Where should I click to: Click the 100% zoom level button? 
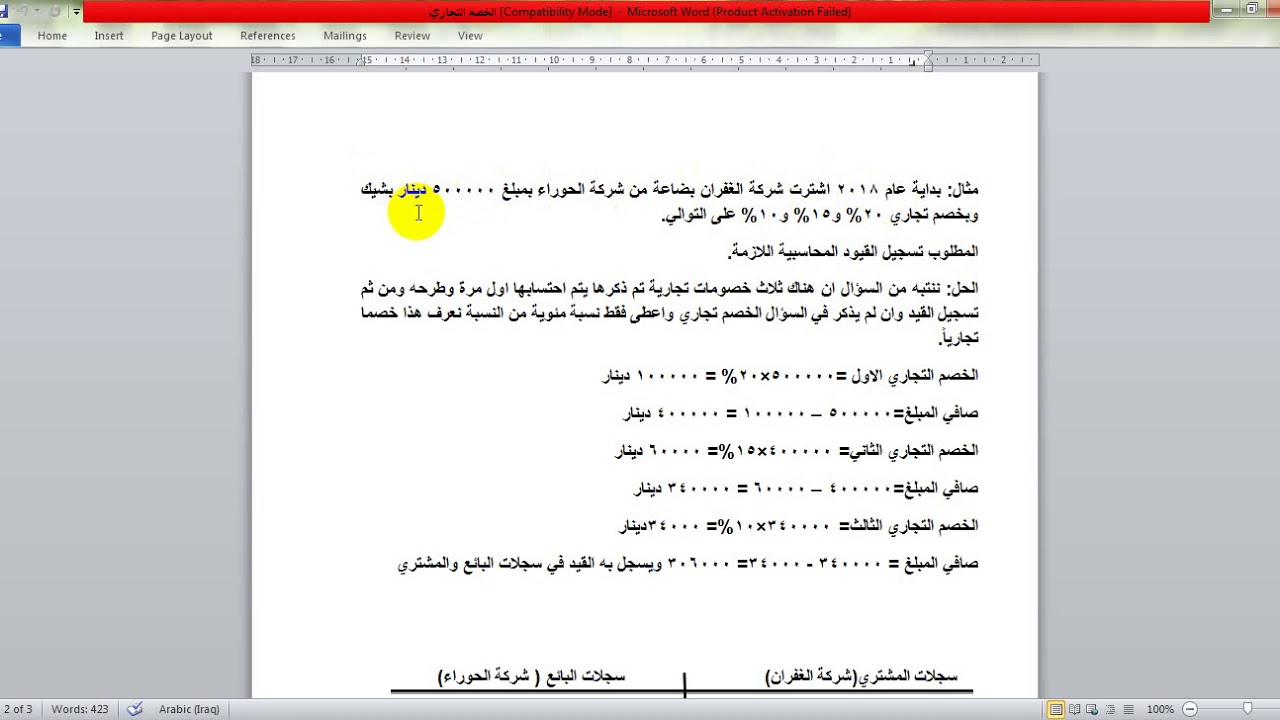coord(1160,709)
